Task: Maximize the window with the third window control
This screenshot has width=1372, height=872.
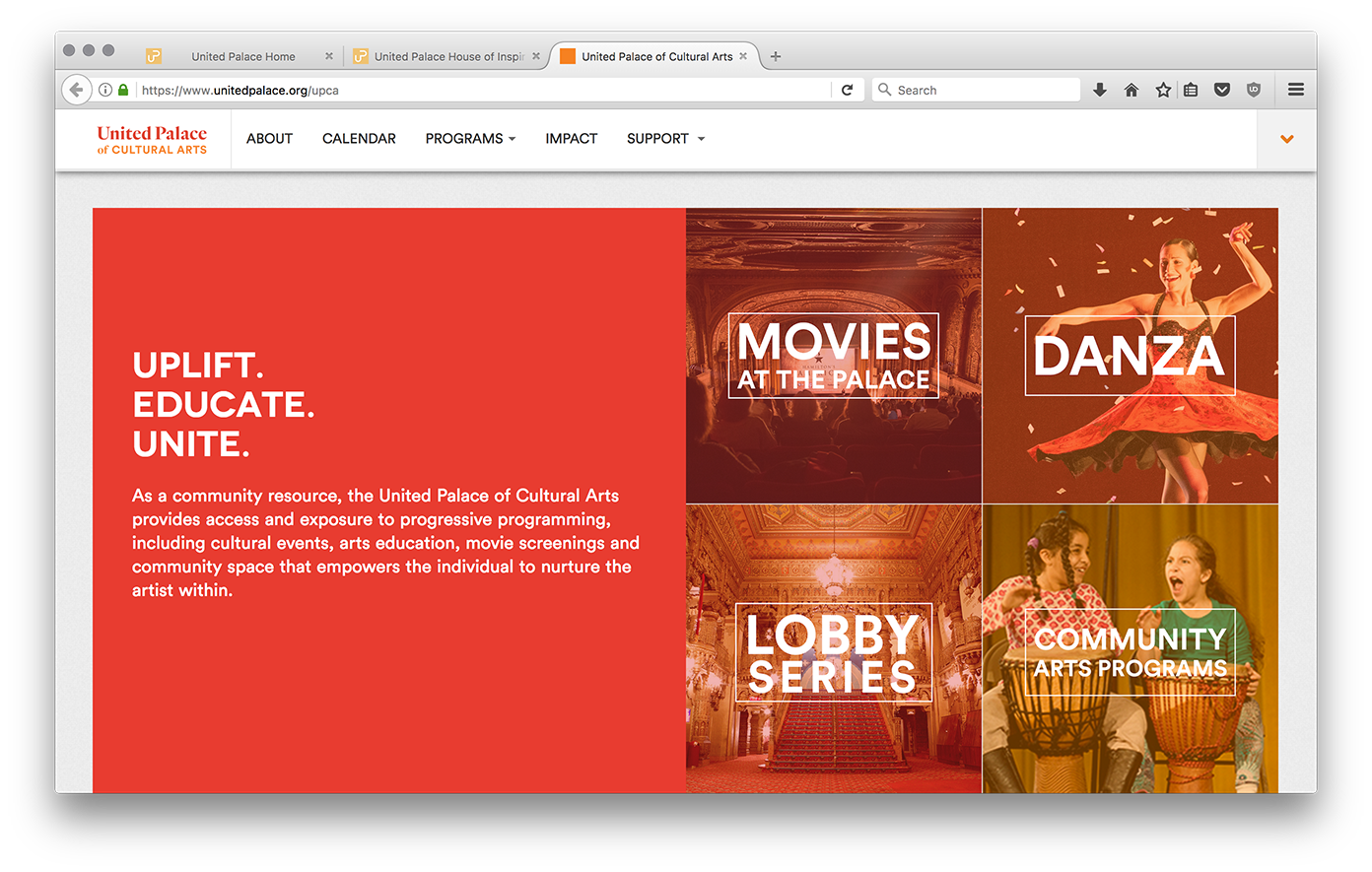Action: pos(108,50)
